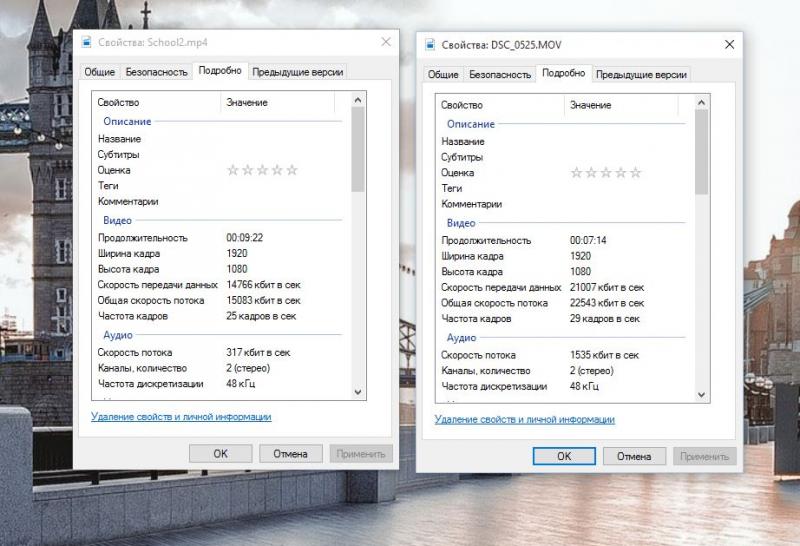Viewport: 800px width, 546px height.
Task: Click scroll down arrow in DSC_0525.MOV list
Action: (702, 394)
